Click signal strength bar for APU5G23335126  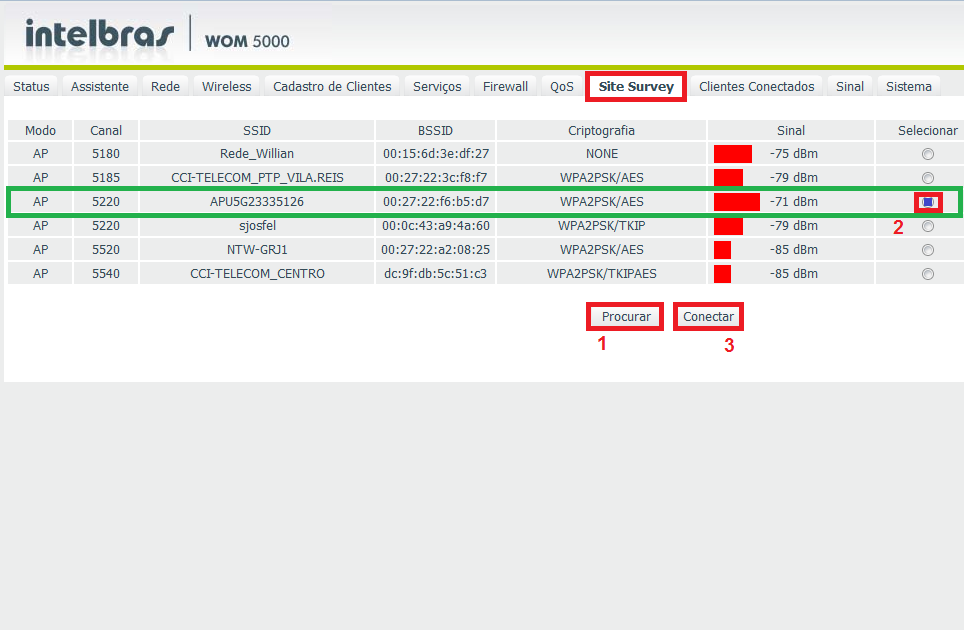pyautogui.click(x=737, y=202)
